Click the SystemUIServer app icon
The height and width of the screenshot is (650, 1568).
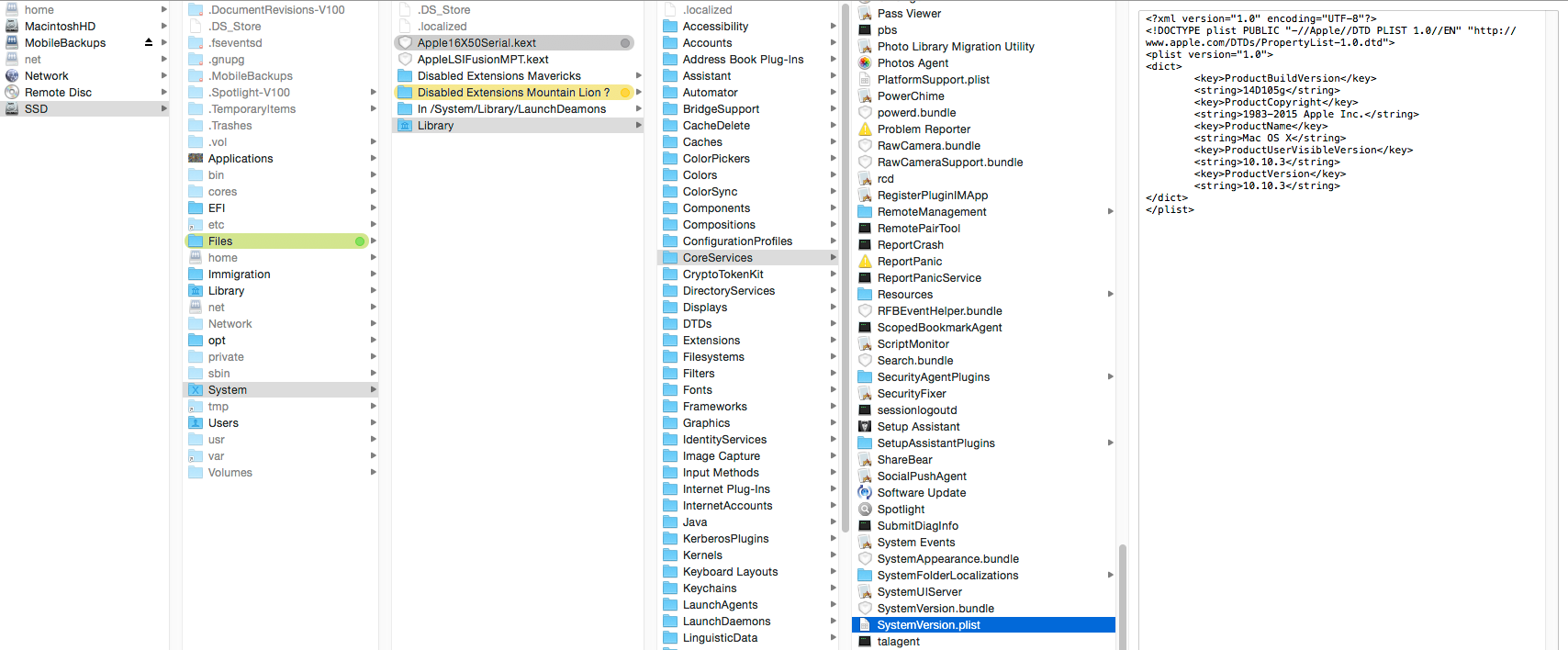[x=865, y=592]
